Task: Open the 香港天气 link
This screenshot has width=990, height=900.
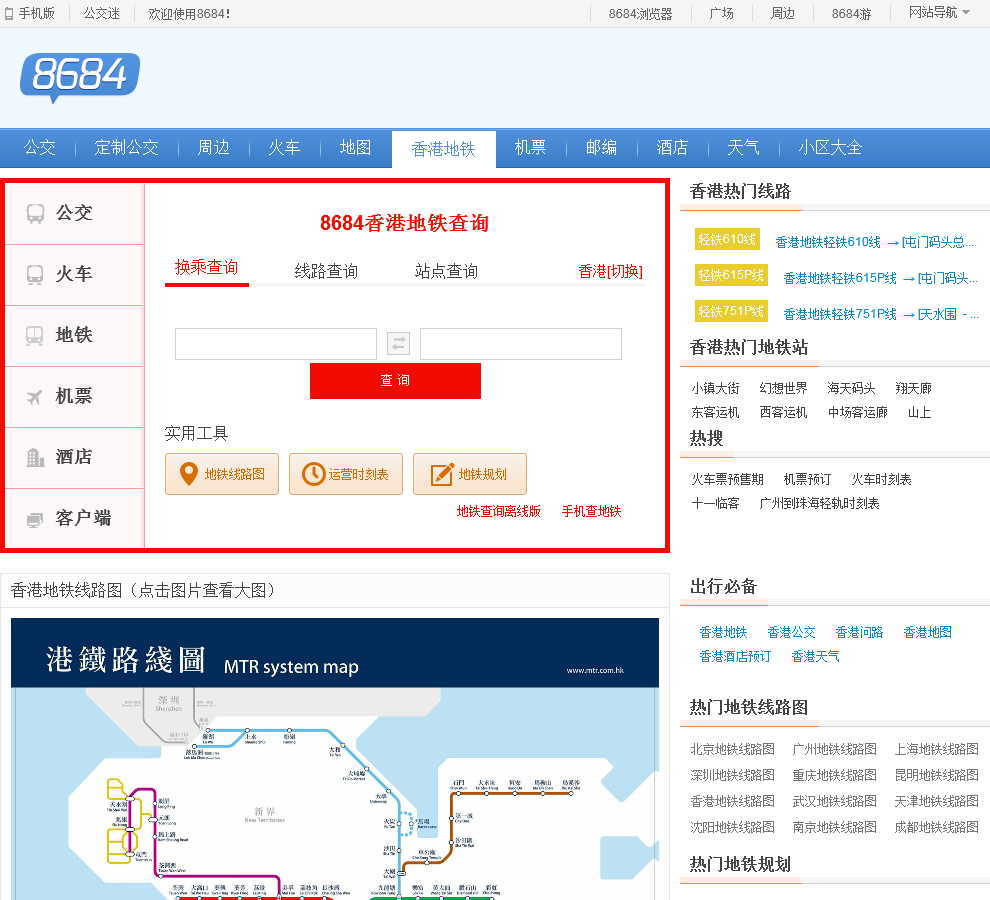Action: point(816,656)
